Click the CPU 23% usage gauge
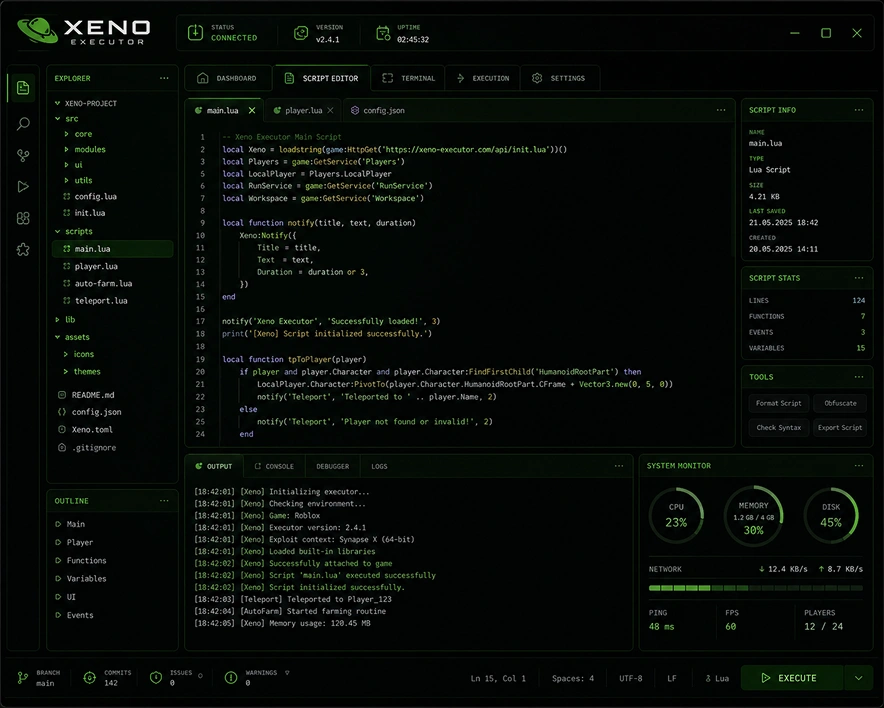This screenshot has height=708, width=884. pyautogui.click(x=676, y=516)
